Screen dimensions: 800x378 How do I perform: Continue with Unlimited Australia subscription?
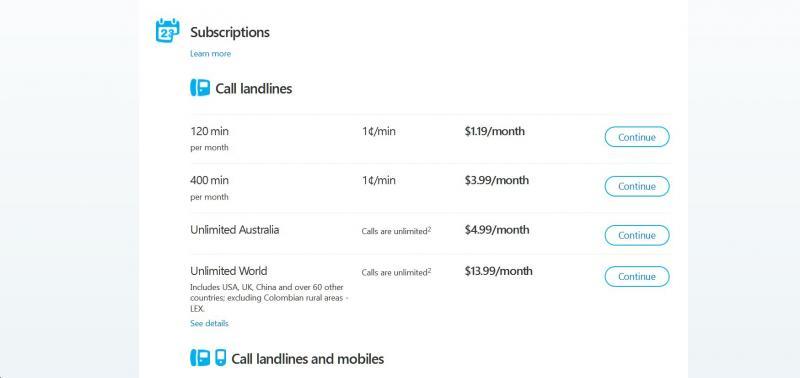click(x=637, y=235)
